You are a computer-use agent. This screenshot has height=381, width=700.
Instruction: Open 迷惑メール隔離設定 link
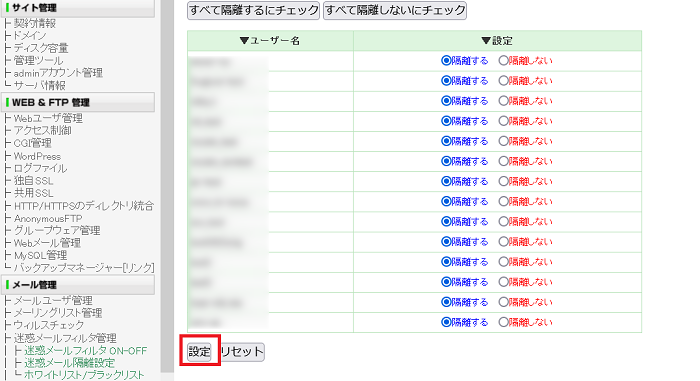tap(70, 363)
